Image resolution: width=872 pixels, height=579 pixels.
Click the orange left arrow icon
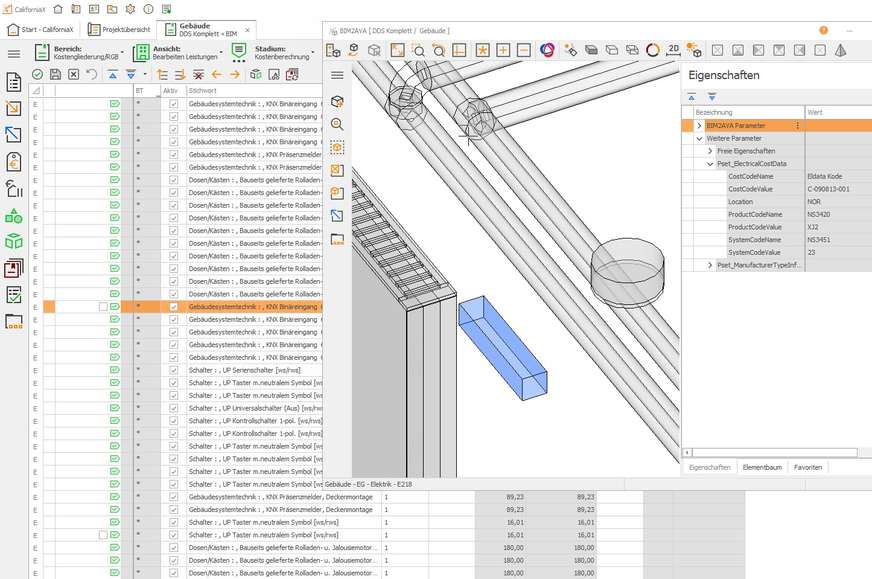(x=216, y=75)
